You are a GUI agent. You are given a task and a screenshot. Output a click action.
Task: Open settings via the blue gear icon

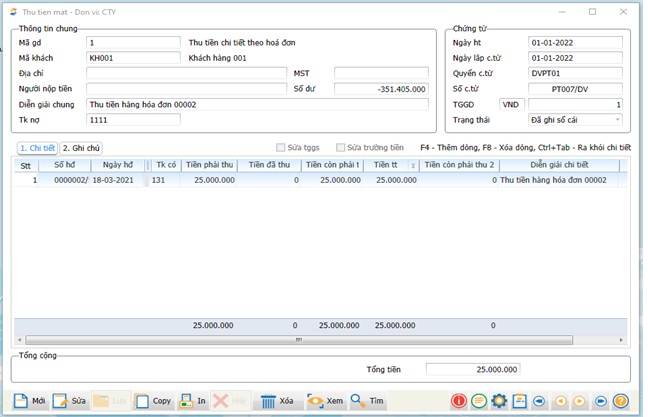[499, 401]
